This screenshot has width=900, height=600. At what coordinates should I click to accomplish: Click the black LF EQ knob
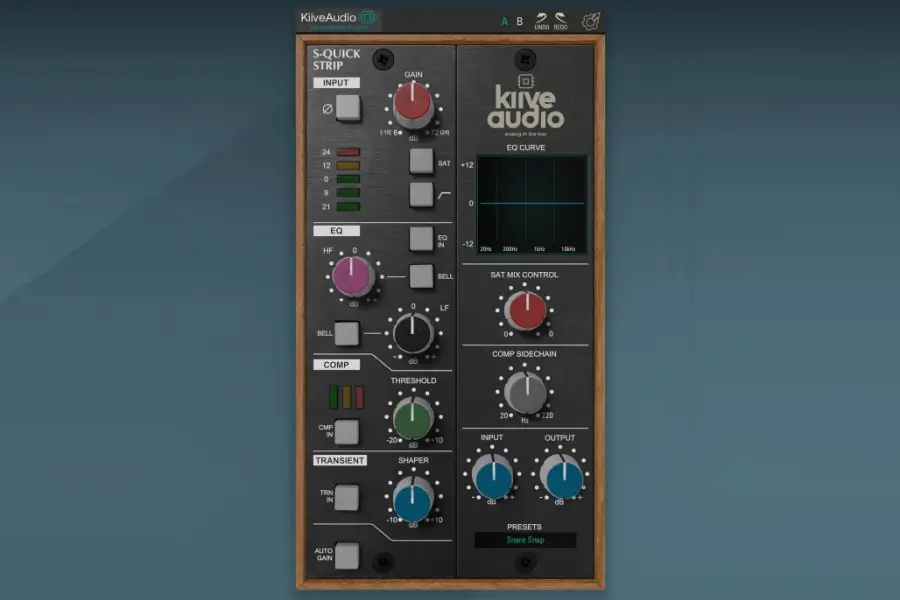[x=413, y=334]
